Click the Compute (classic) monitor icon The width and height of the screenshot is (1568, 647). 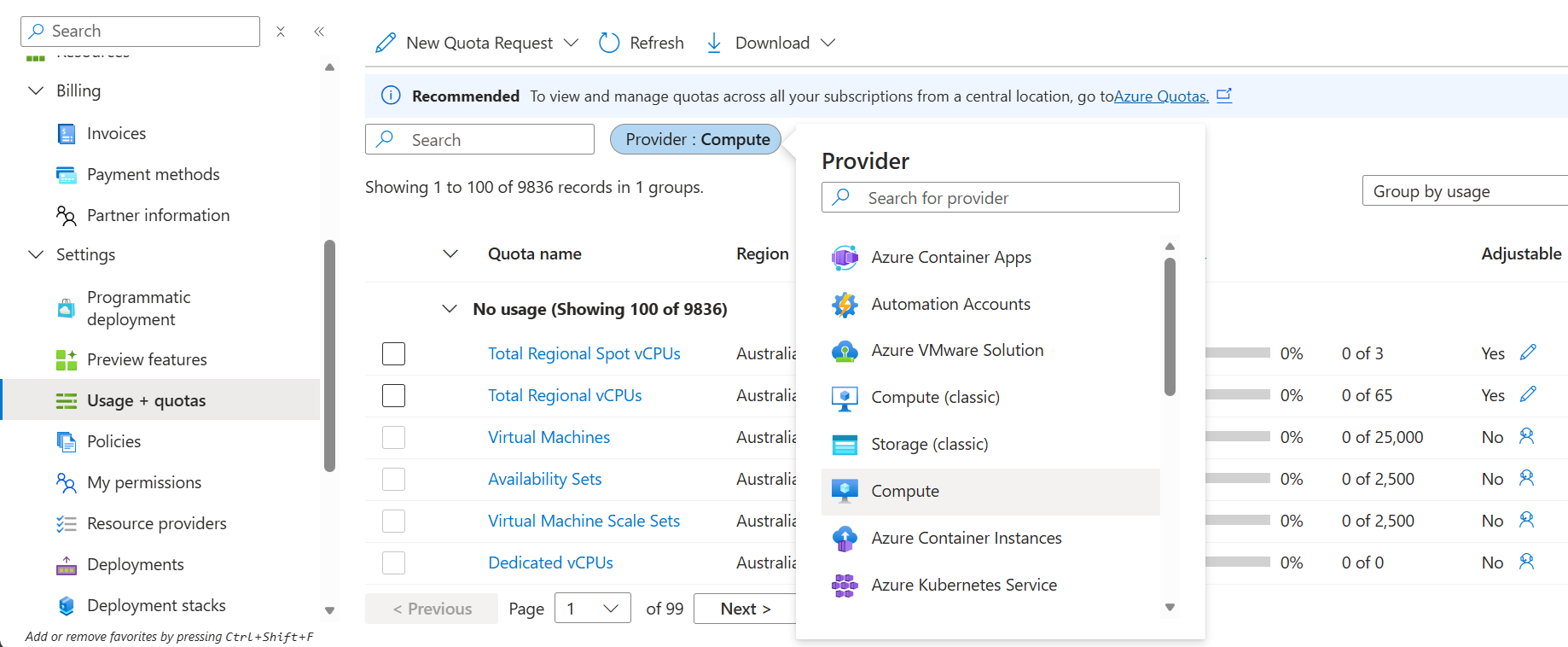[845, 398]
